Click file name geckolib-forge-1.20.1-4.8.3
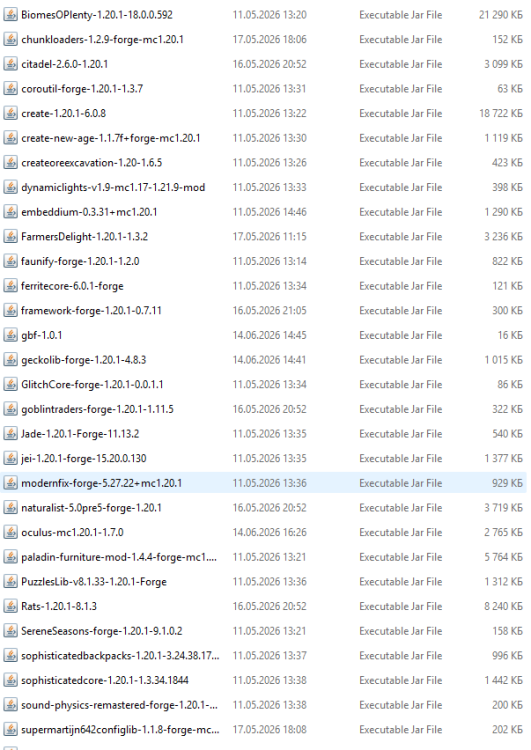This screenshot has width=531, height=750. (x=84, y=360)
